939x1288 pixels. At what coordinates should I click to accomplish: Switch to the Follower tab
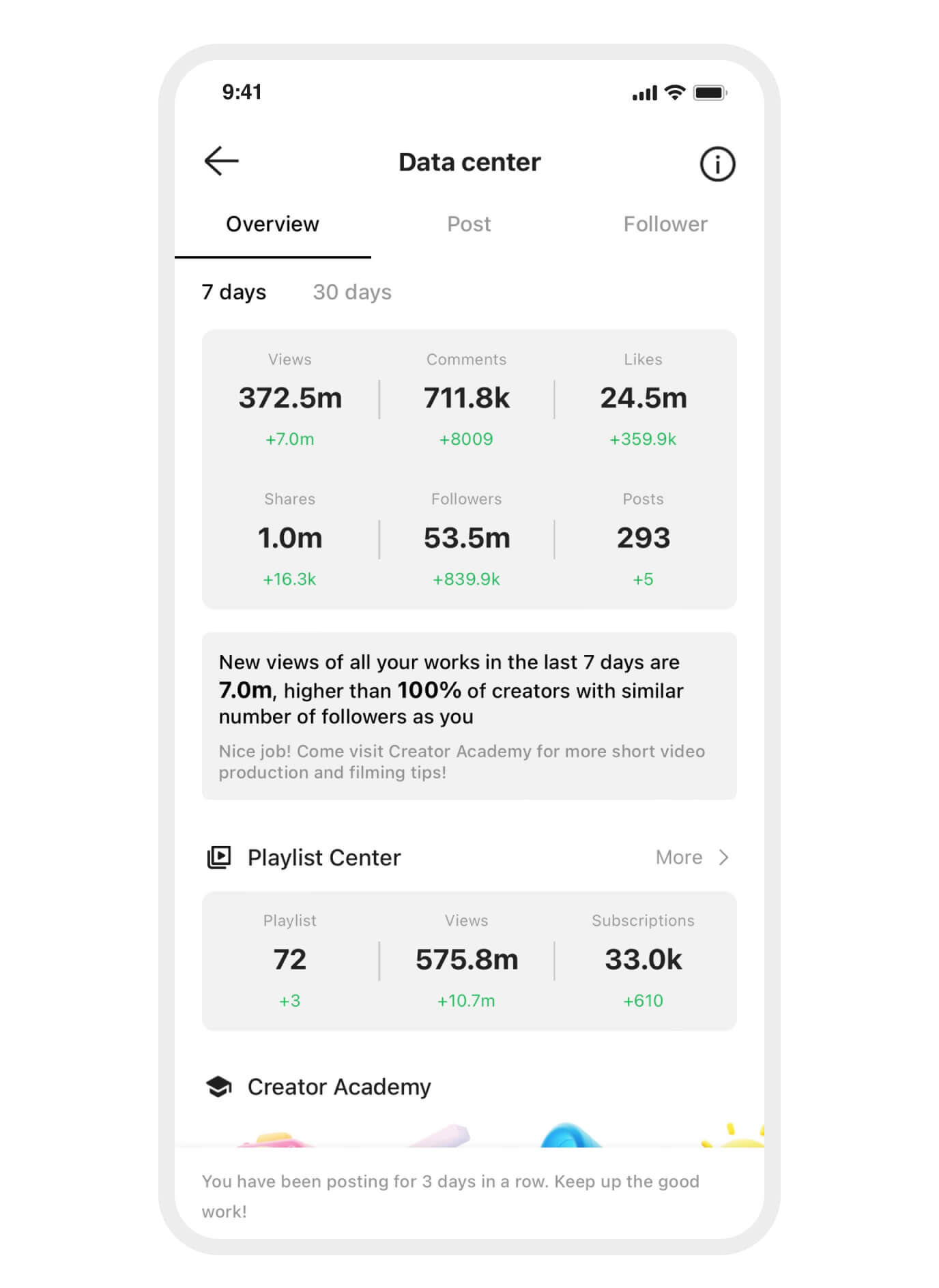click(x=665, y=224)
